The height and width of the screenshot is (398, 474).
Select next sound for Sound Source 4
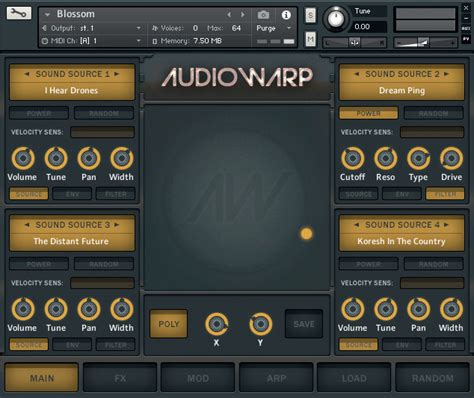446,225
